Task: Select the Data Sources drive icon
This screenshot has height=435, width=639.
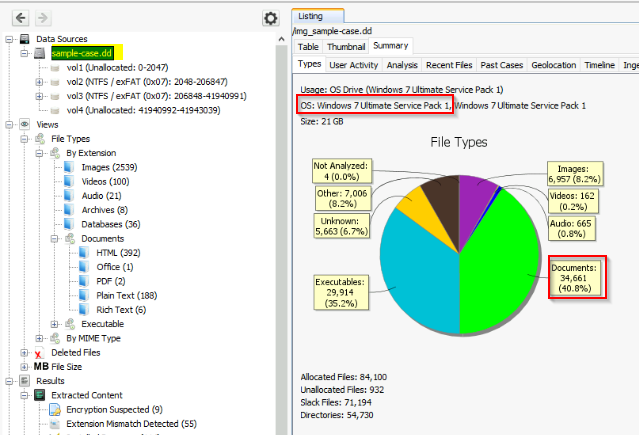Action: pyautogui.click(x=24, y=39)
